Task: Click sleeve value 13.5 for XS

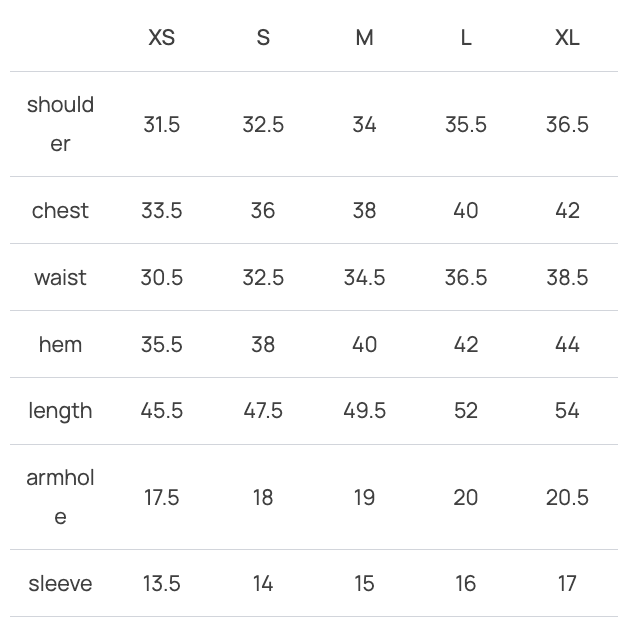Action: [161, 584]
